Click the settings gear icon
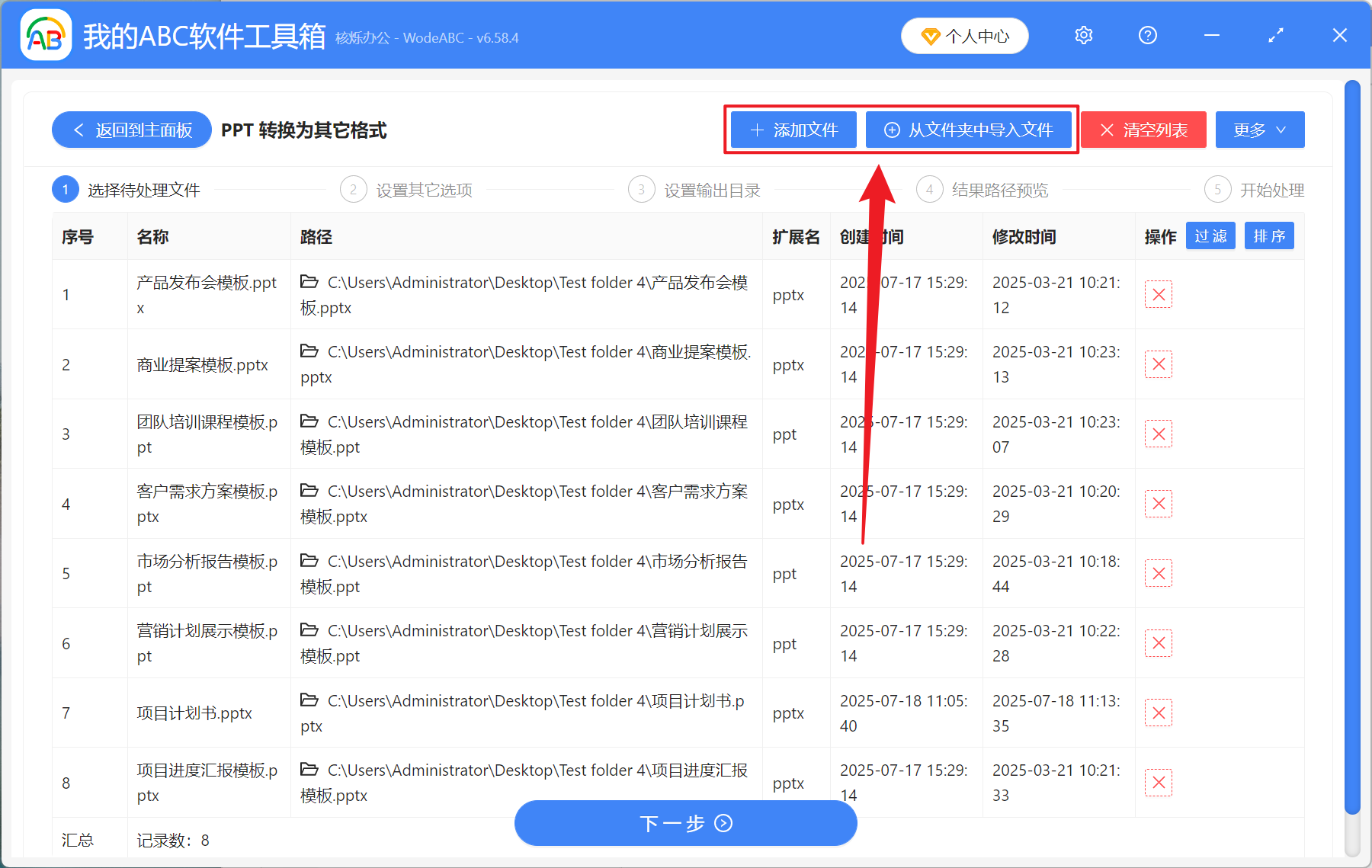This screenshot has height=868, width=1372. click(1083, 35)
